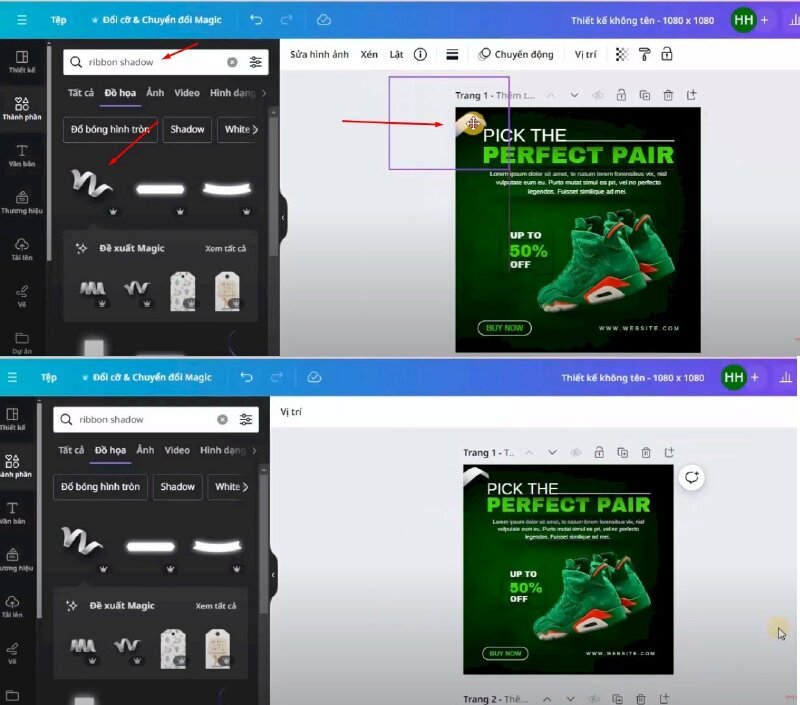Open Thương hiệu panel in upper sidebar
This screenshot has width=800, height=705.
[x=21, y=201]
